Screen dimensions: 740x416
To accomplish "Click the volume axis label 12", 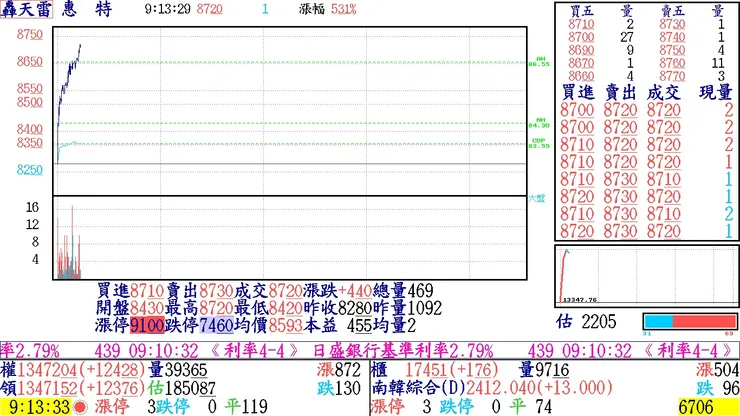I will pyautogui.click(x=32, y=224).
